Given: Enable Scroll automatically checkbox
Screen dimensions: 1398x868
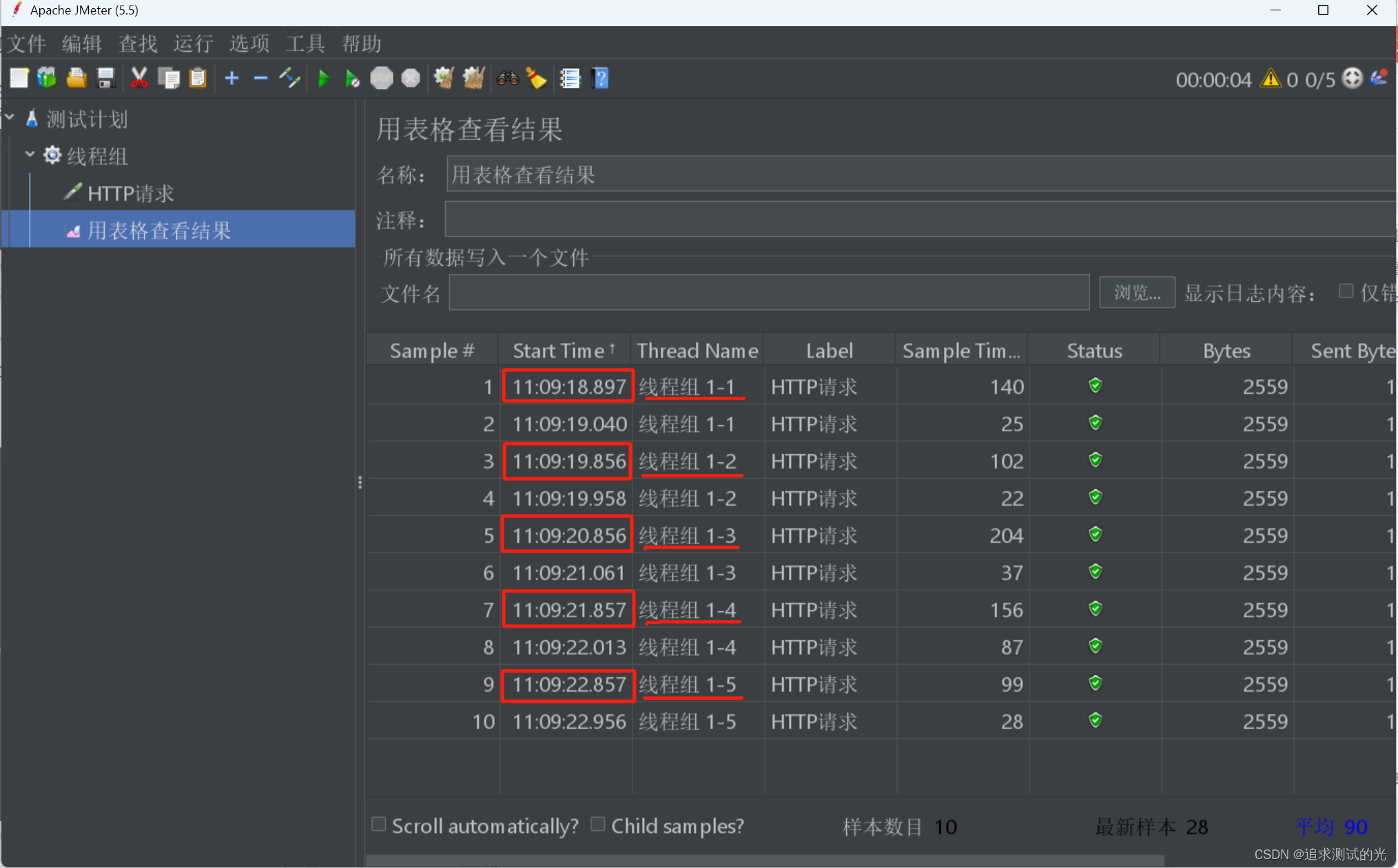Looking at the screenshot, I should click(x=379, y=825).
